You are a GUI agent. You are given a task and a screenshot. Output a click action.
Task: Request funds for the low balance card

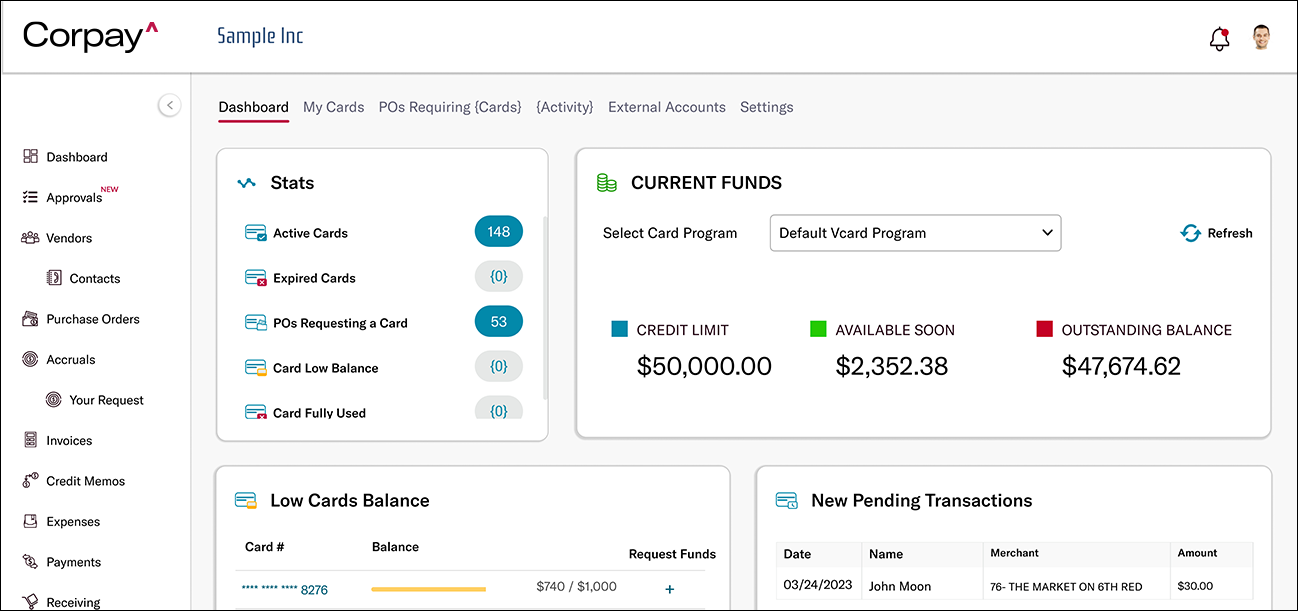pos(669,590)
